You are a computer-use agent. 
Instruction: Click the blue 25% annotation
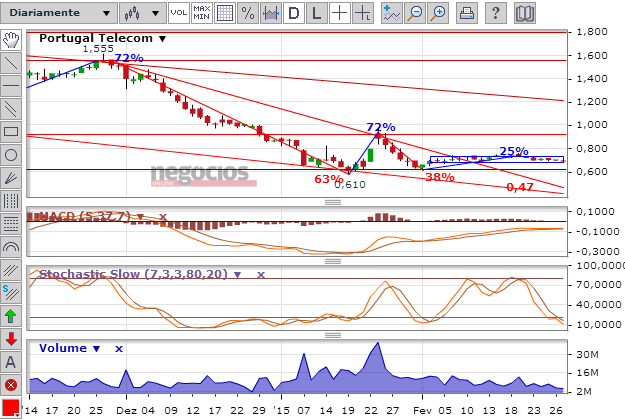coord(514,151)
